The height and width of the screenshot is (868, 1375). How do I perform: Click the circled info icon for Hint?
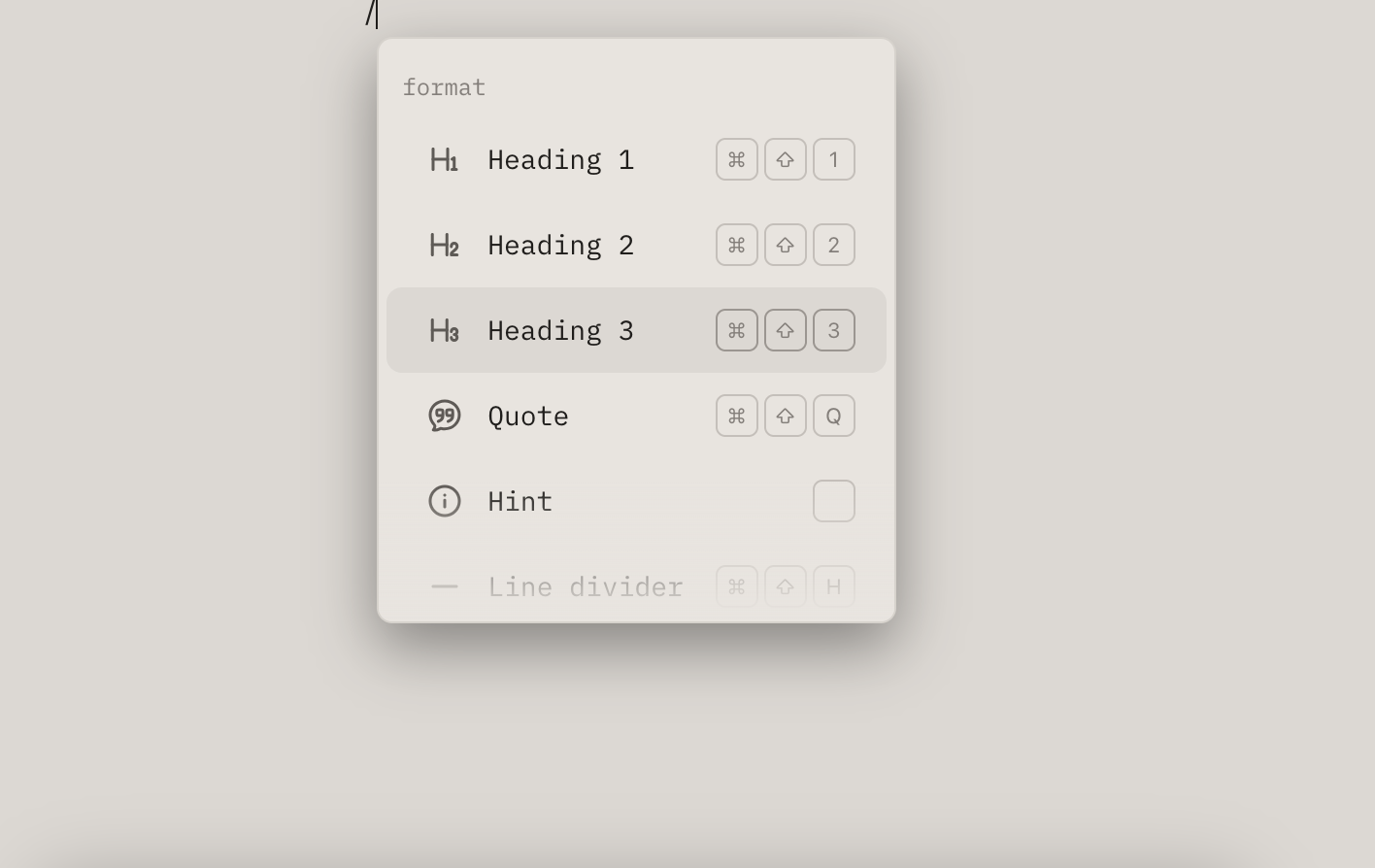pos(444,501)
